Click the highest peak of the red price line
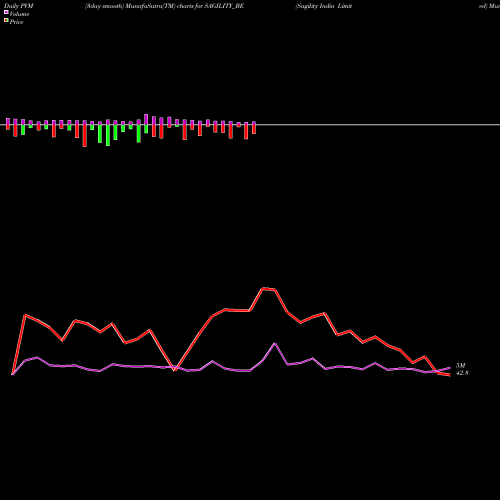The image size is (500, 500). point(263,288)
